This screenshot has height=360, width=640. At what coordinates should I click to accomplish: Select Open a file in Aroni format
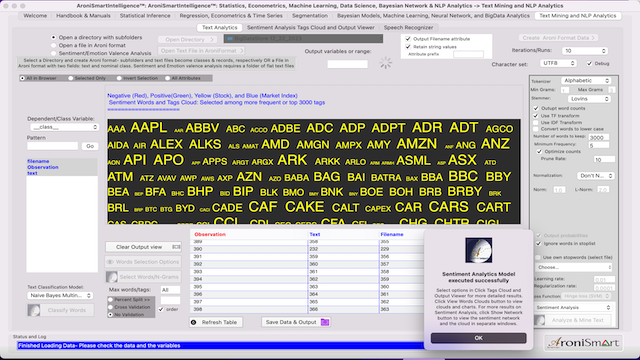[x=53, y=45]
